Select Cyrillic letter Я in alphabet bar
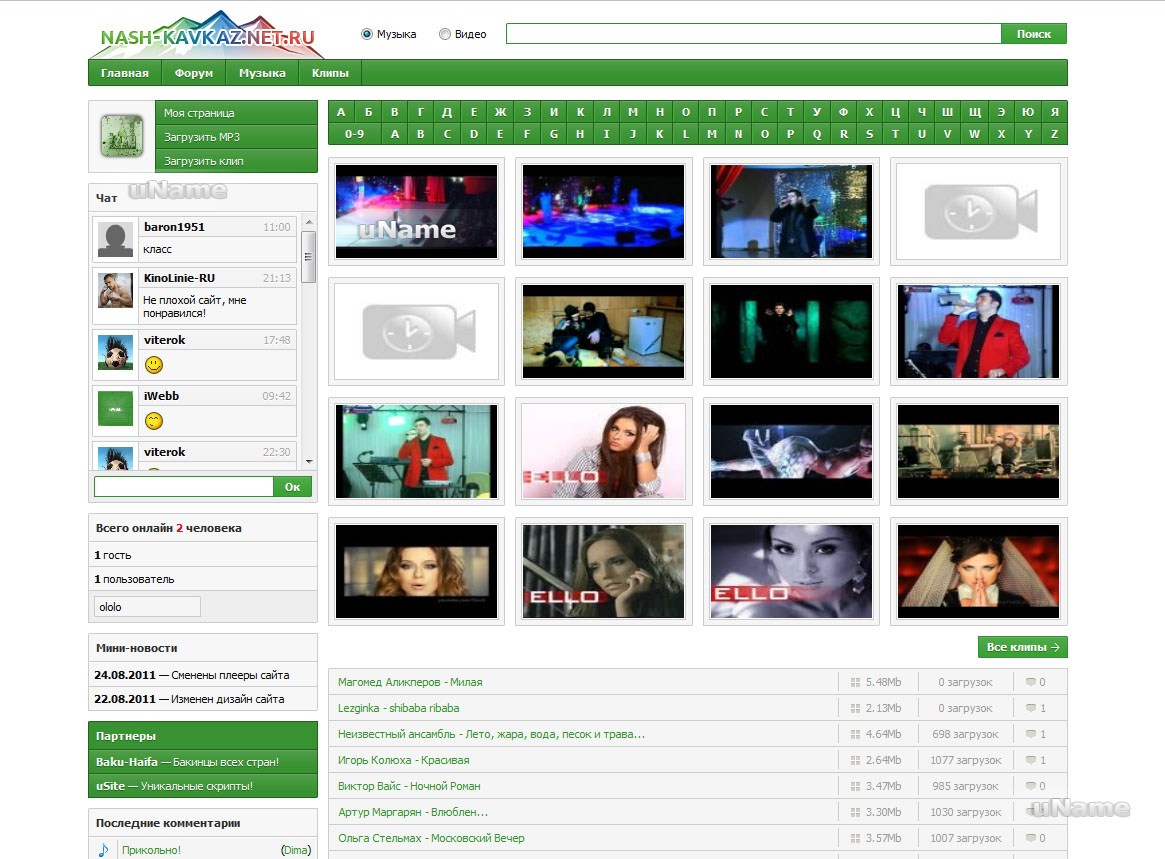The width and height of the screenshot is (1165, 859). point(1054,111)
